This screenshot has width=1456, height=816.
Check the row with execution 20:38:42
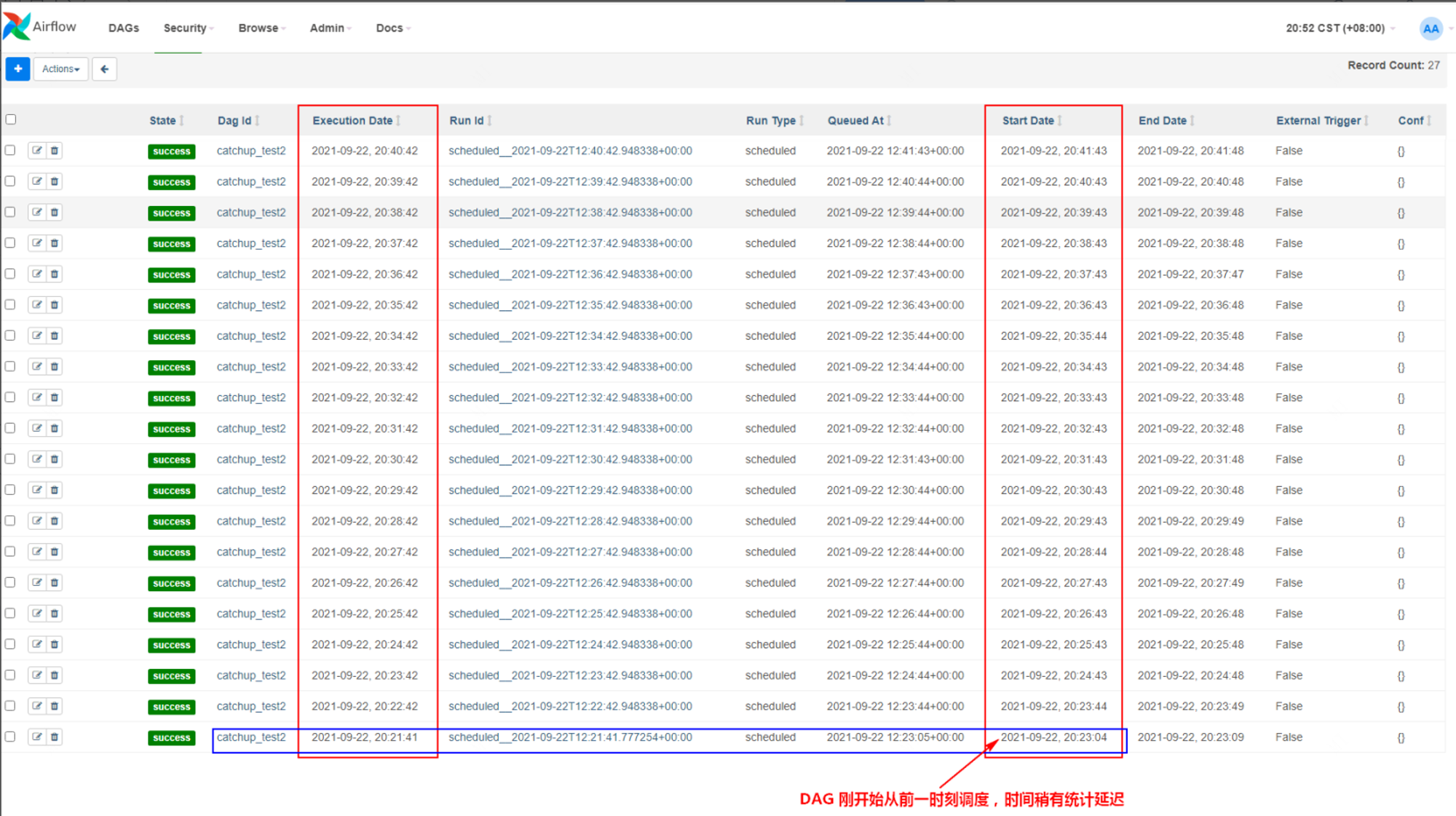tap(10, 212)
